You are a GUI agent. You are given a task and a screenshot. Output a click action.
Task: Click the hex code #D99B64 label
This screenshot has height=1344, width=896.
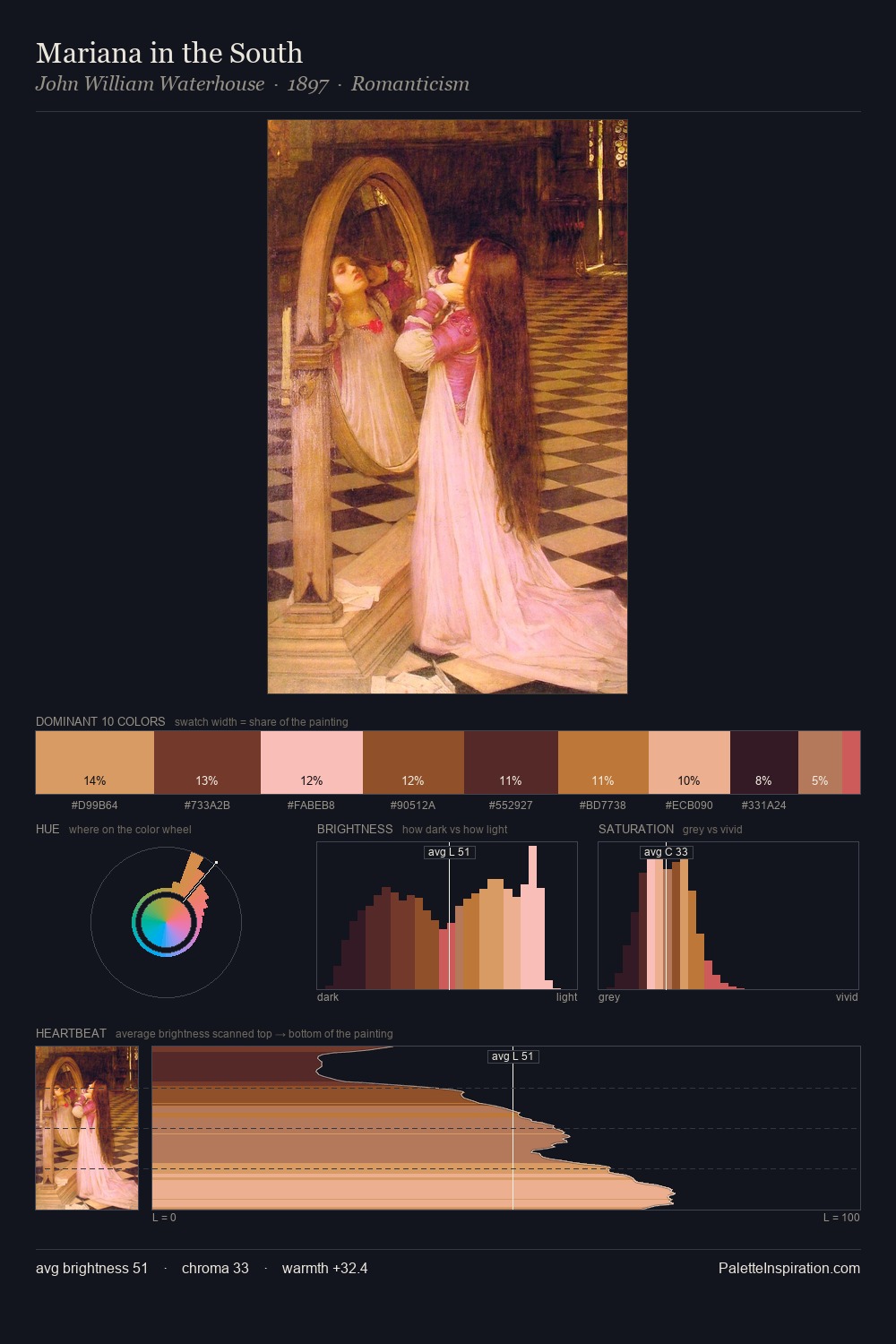[95, 806]
